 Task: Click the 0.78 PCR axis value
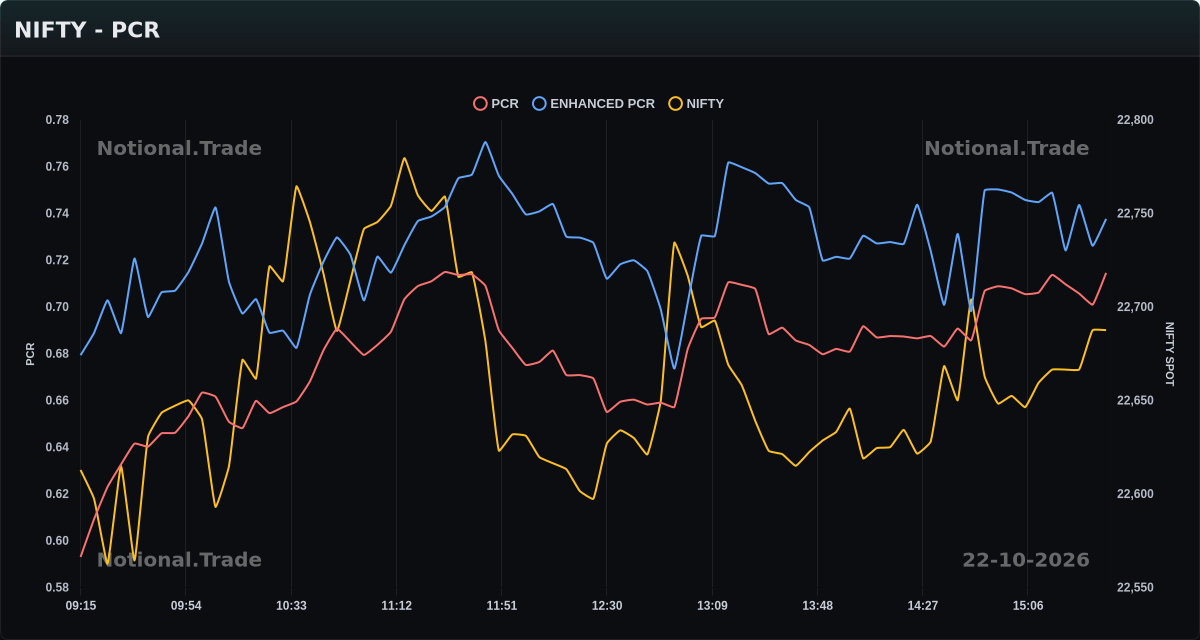coord(57,120)
